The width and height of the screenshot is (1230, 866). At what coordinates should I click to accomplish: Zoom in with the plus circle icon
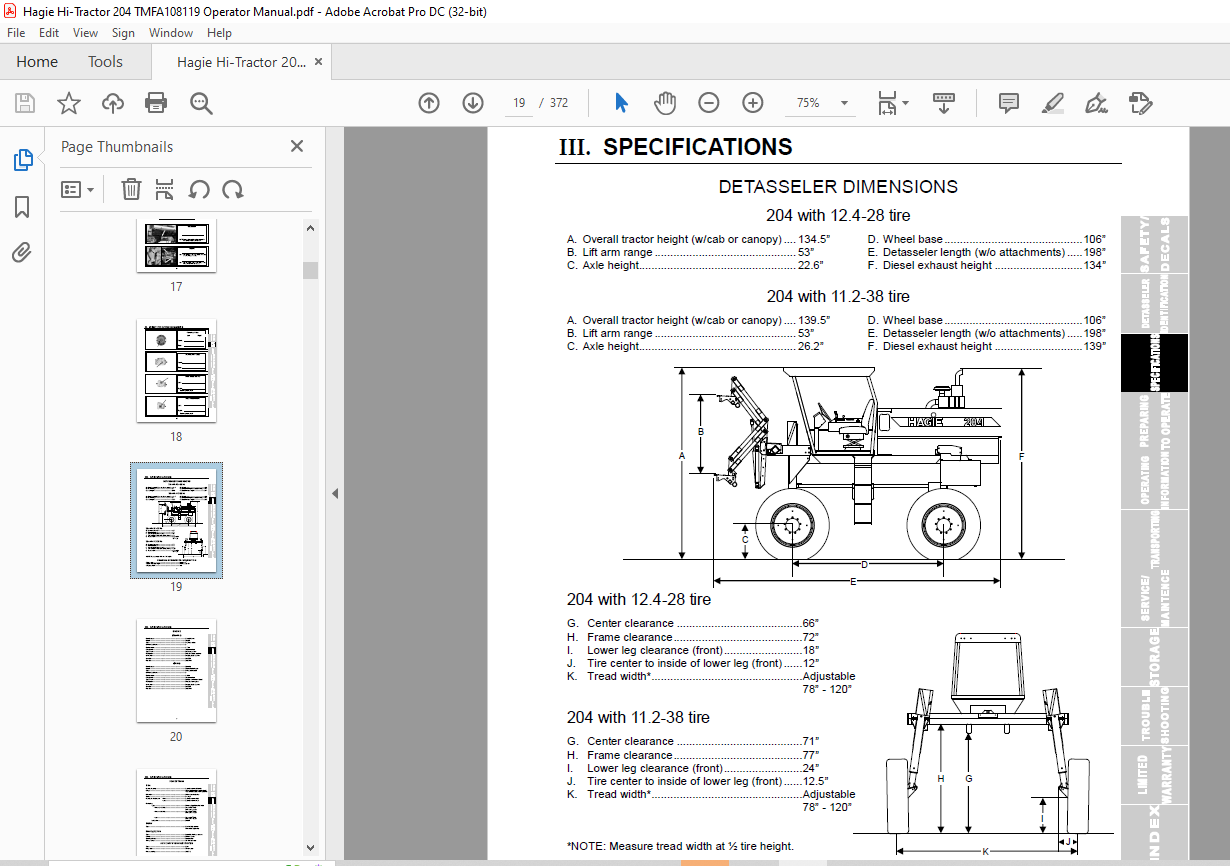click(x=753, y=103)
